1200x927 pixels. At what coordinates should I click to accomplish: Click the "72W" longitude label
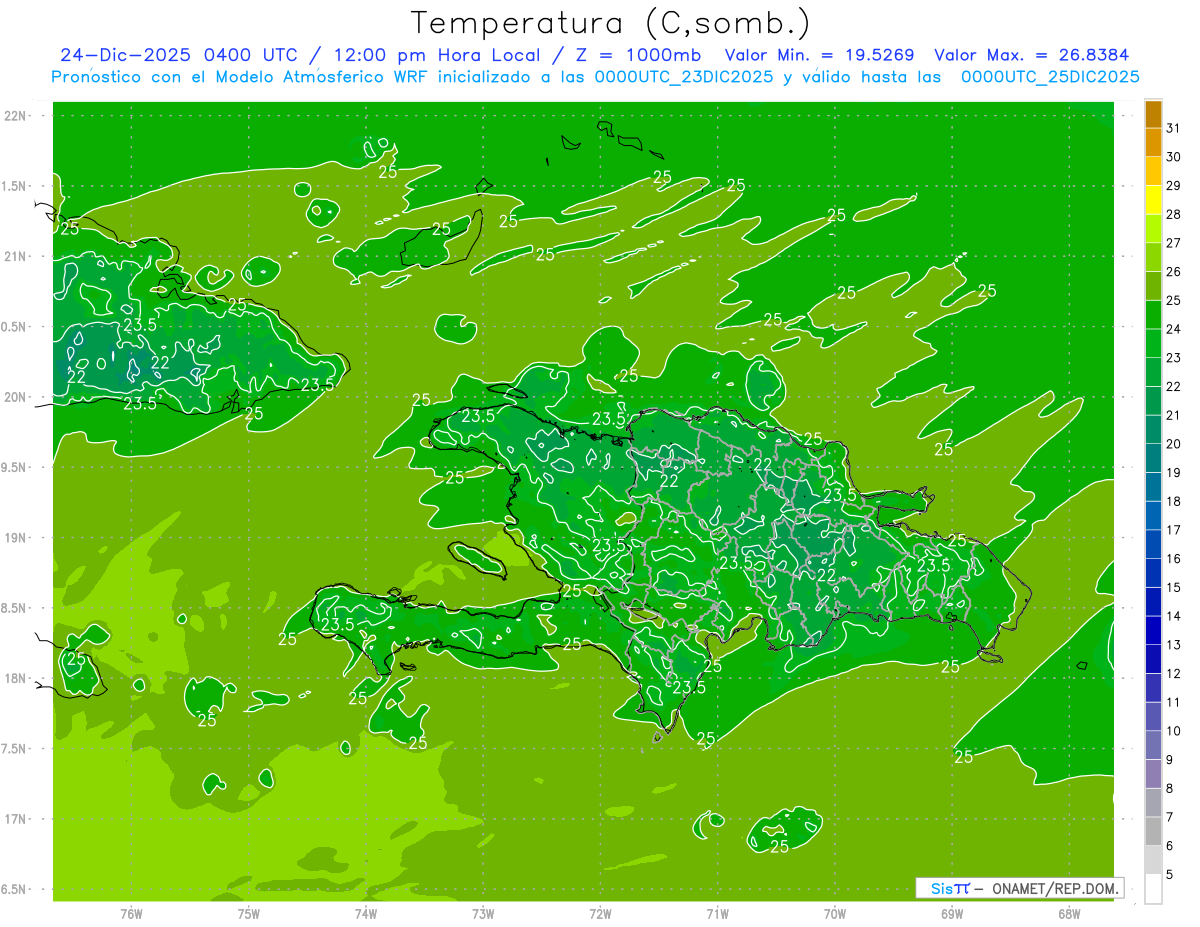[601, 913]
